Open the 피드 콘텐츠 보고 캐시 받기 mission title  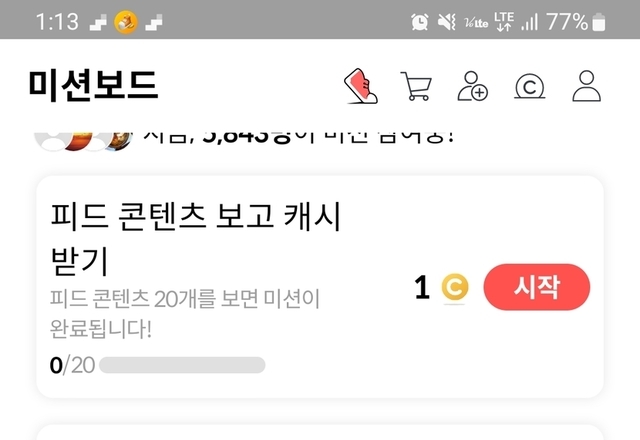[195, 238]
